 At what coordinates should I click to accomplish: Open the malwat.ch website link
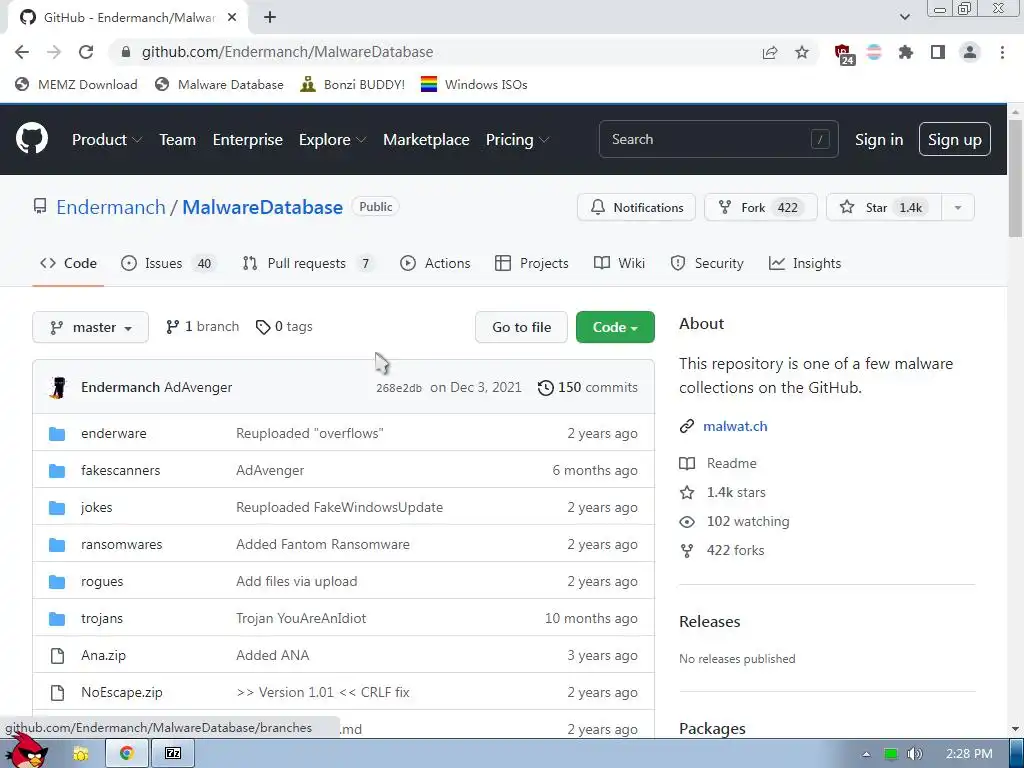(735, 426)
